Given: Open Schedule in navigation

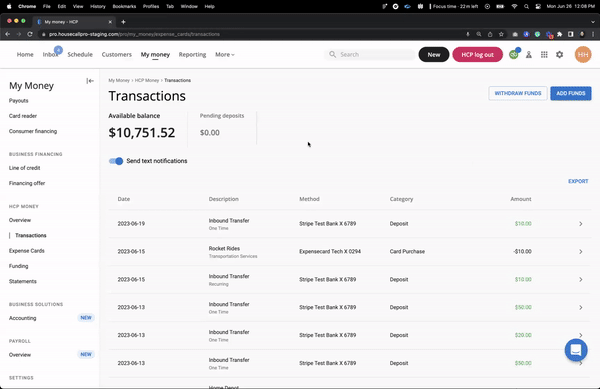Looking at the screenshot, I should pyautogui.click(x=80, y=55).
